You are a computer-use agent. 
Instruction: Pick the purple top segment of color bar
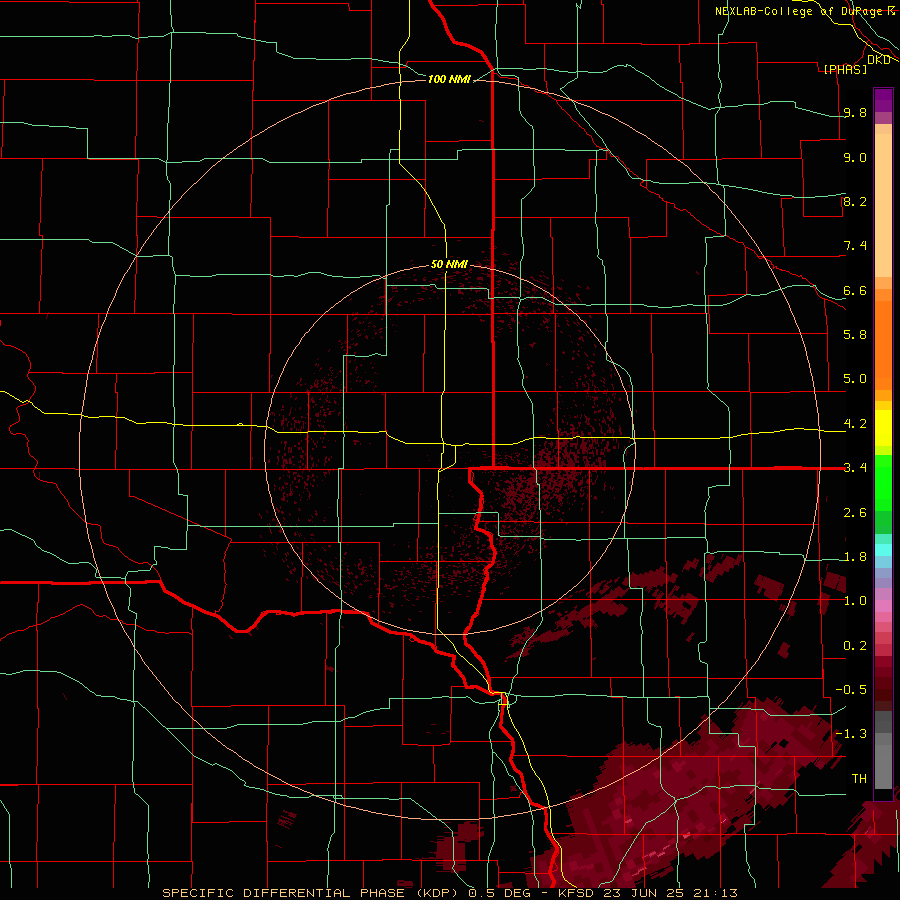[x=883, y=100]
